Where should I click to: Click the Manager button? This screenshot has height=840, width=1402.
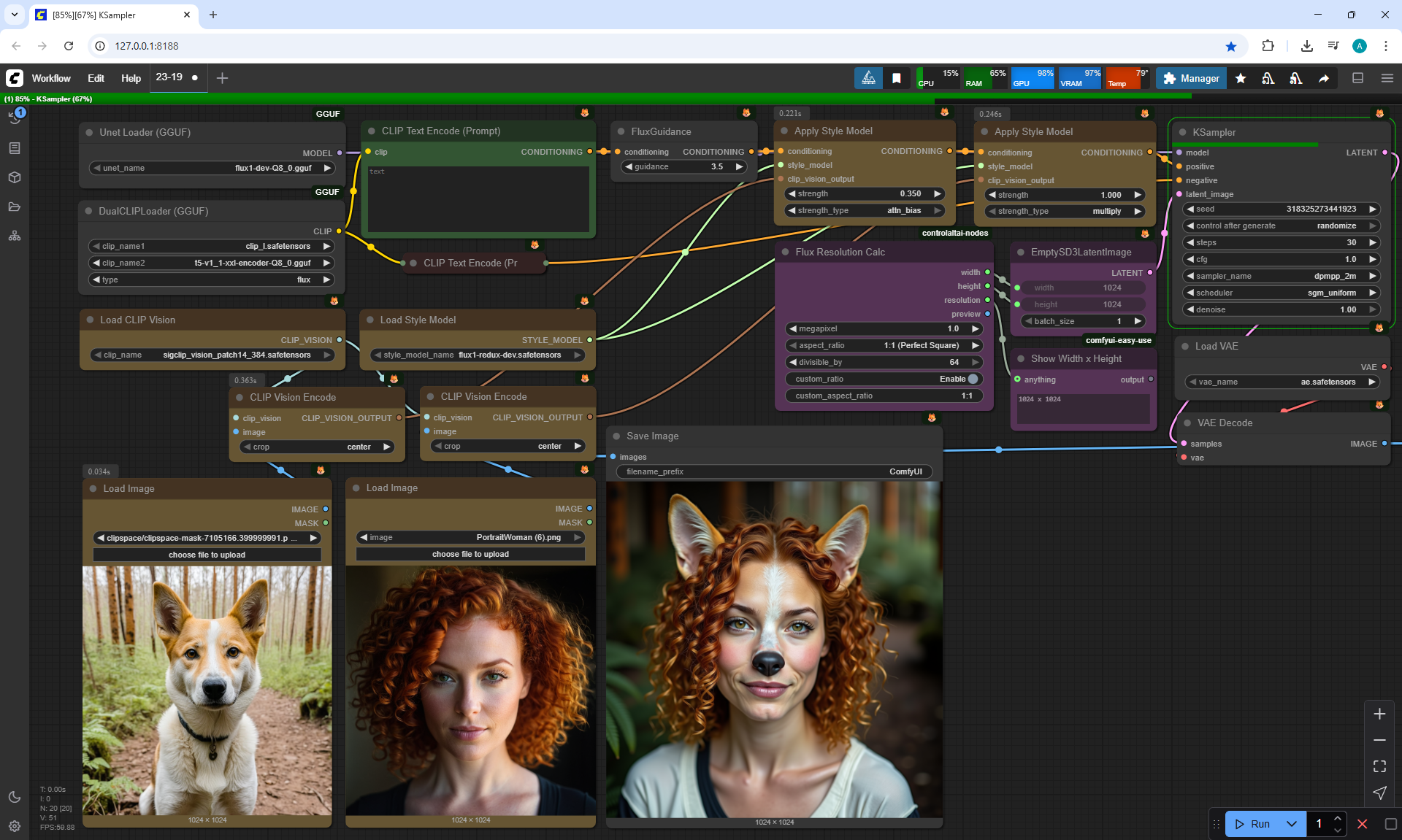pyautogui.click(x=1191, y=78)
